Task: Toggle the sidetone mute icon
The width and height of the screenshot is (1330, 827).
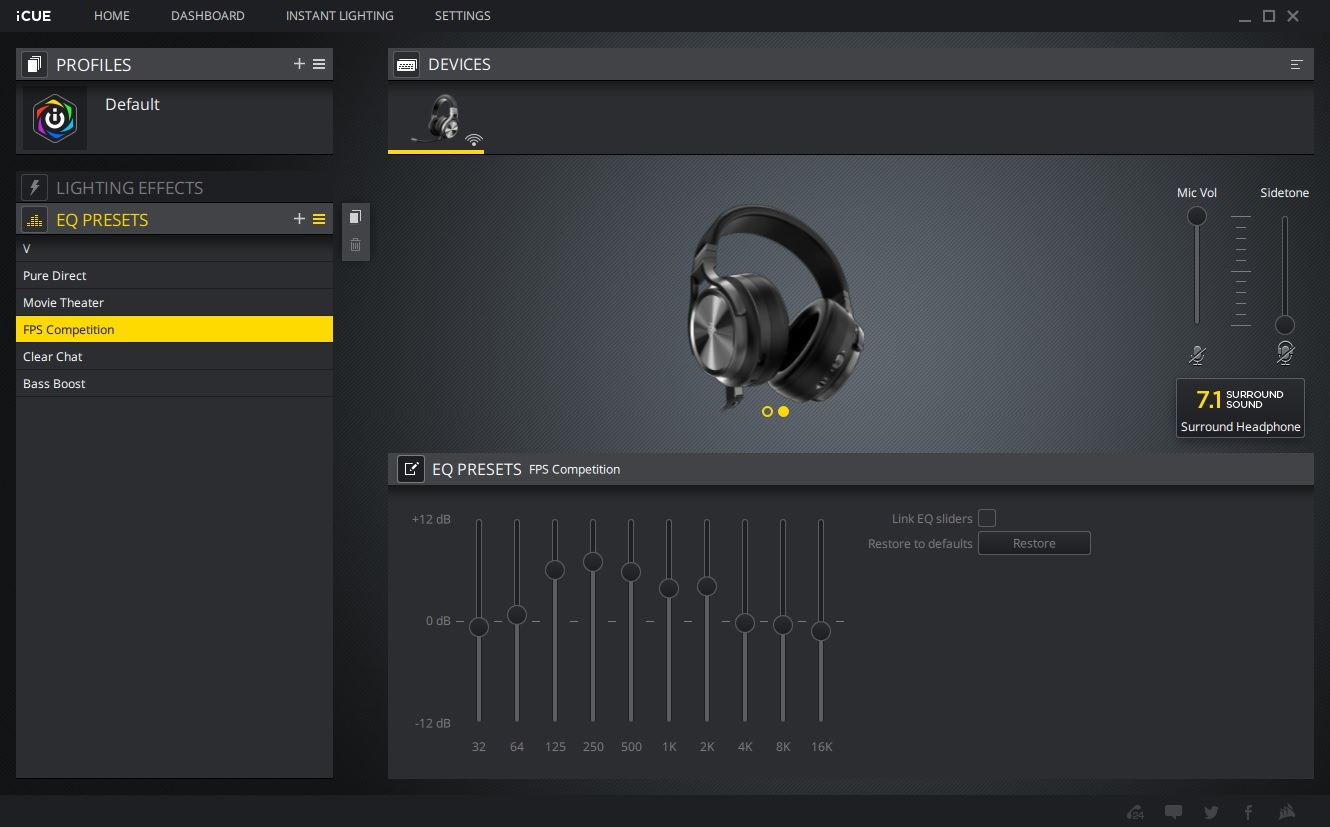Action: (1285, 353)
